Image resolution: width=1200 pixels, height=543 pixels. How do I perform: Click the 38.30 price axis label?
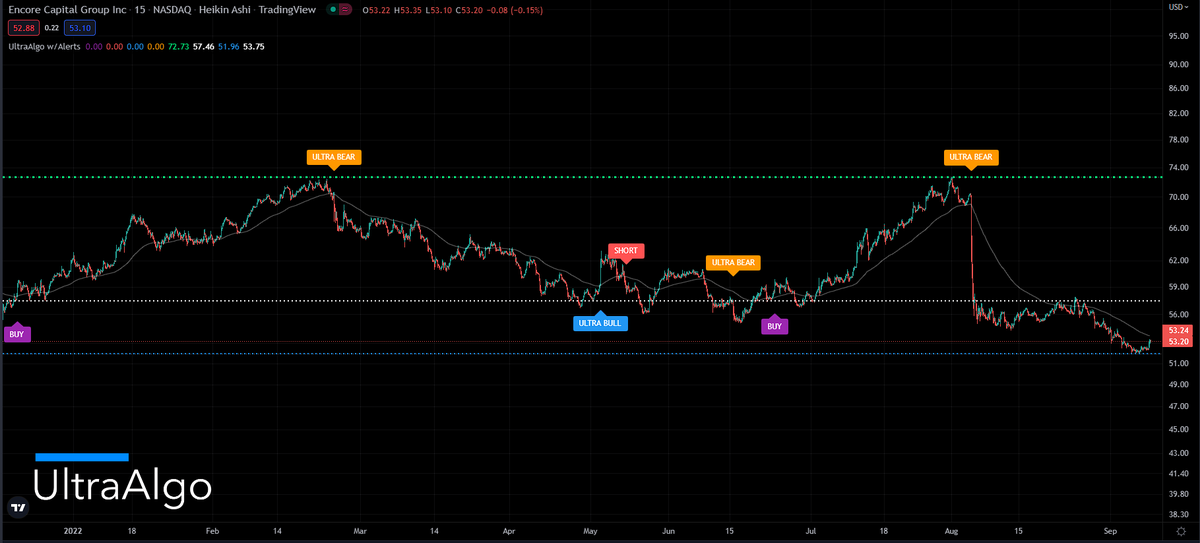point(1177,512)
